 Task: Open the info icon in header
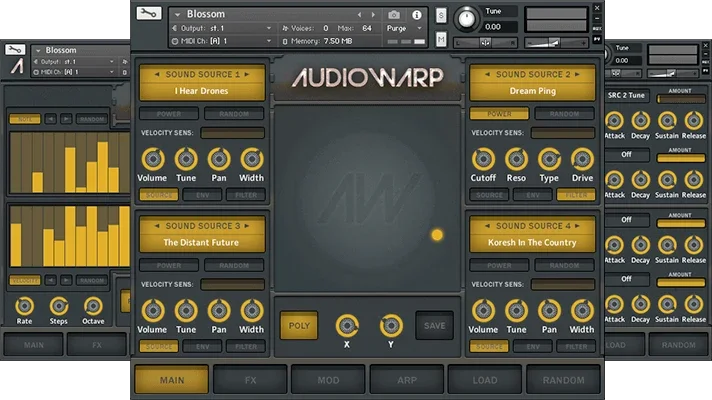click(416, 15)
